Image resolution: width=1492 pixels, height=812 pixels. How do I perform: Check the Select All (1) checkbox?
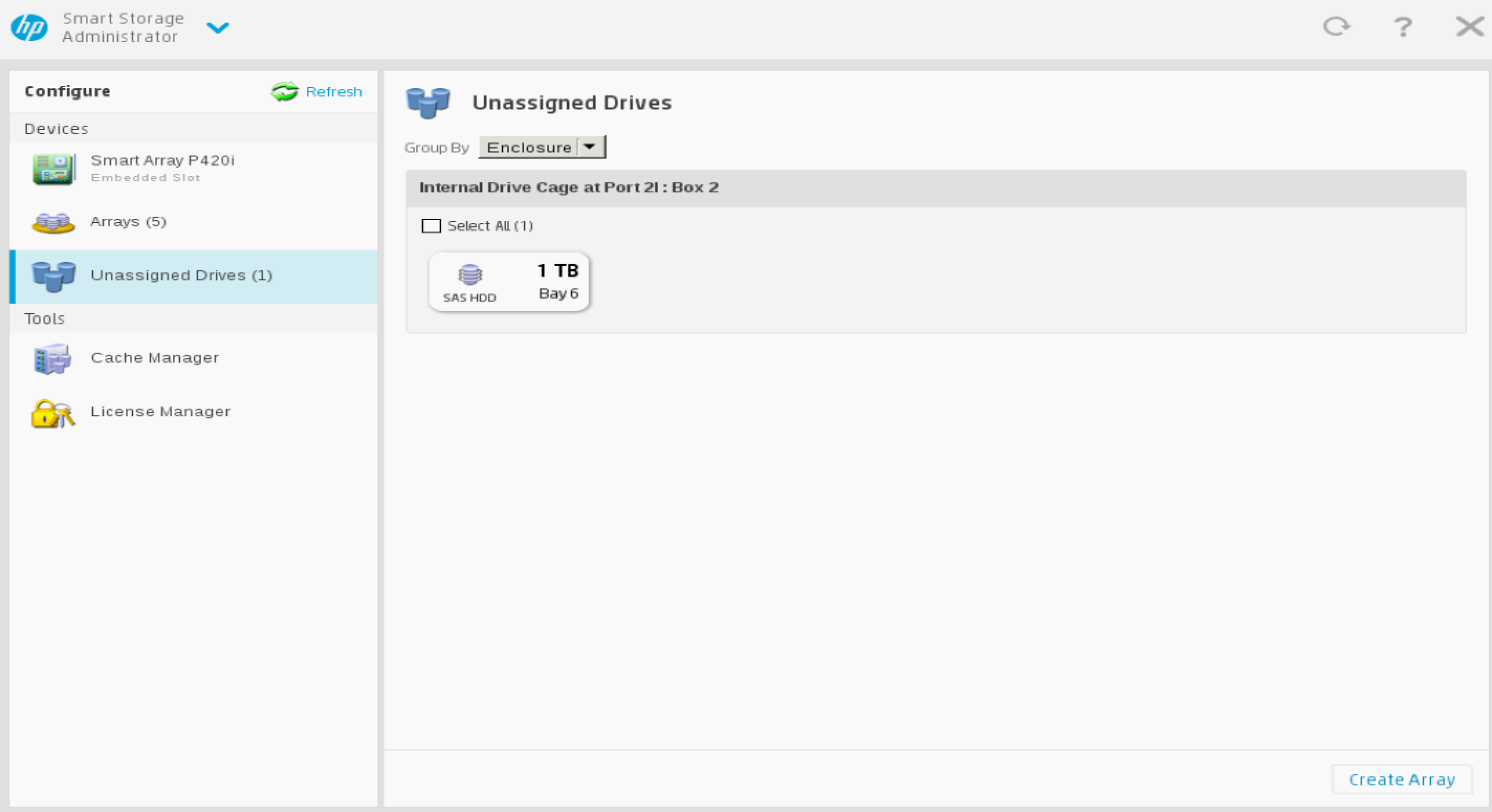[432, 226]
